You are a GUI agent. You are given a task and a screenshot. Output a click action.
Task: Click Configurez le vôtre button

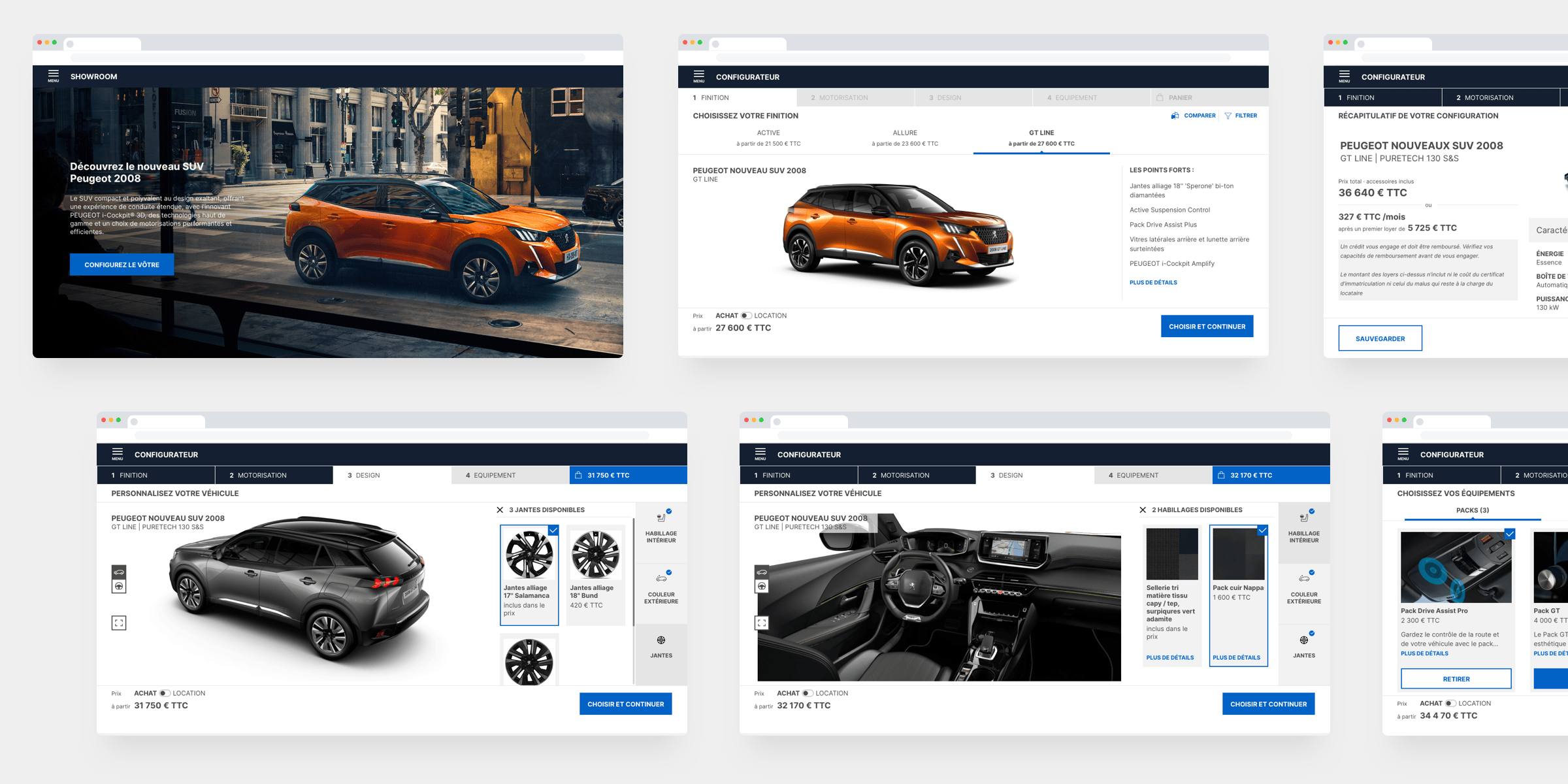(x=122, y=265)
